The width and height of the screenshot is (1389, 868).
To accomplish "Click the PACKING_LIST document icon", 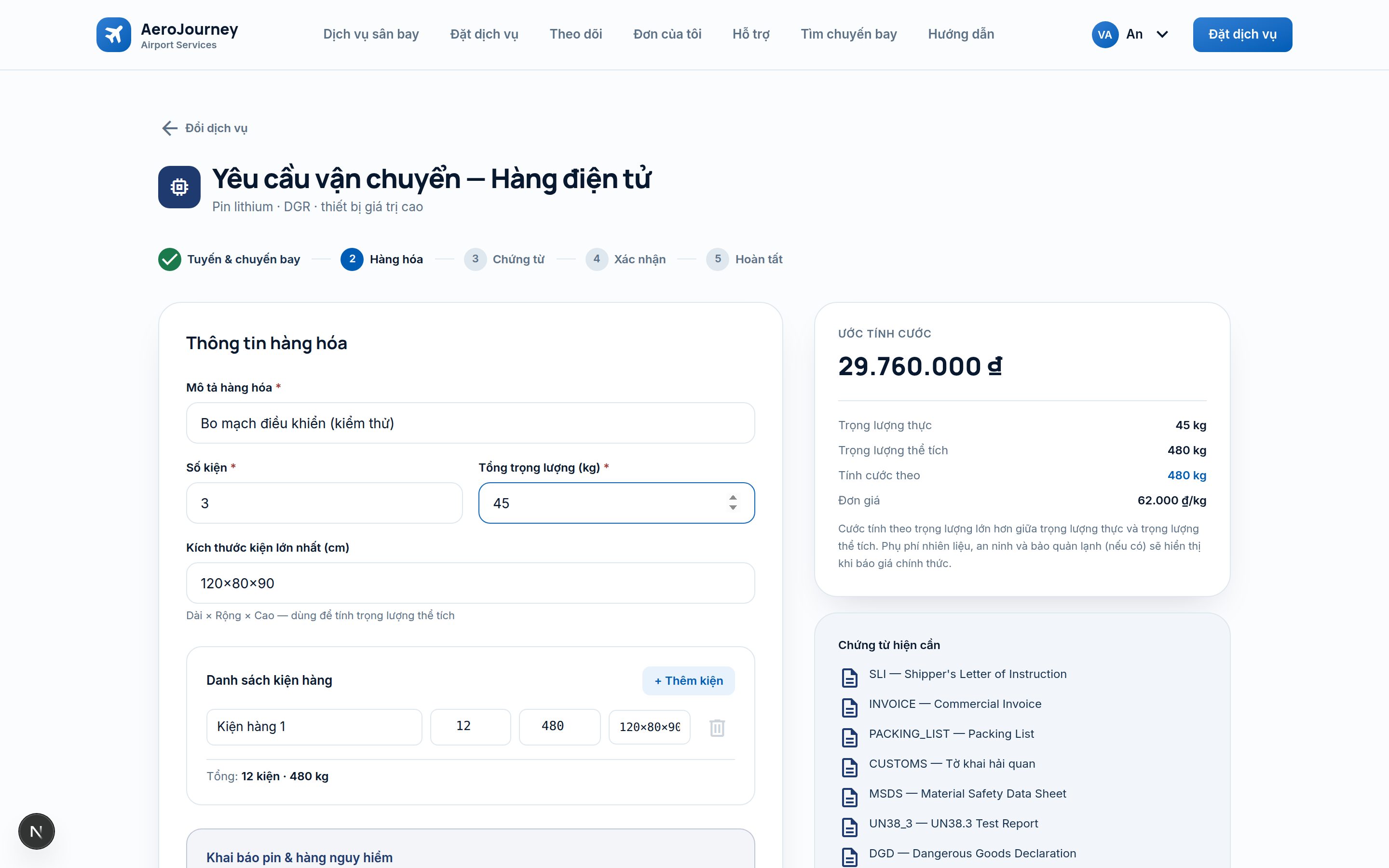I will tap(849, 737).
